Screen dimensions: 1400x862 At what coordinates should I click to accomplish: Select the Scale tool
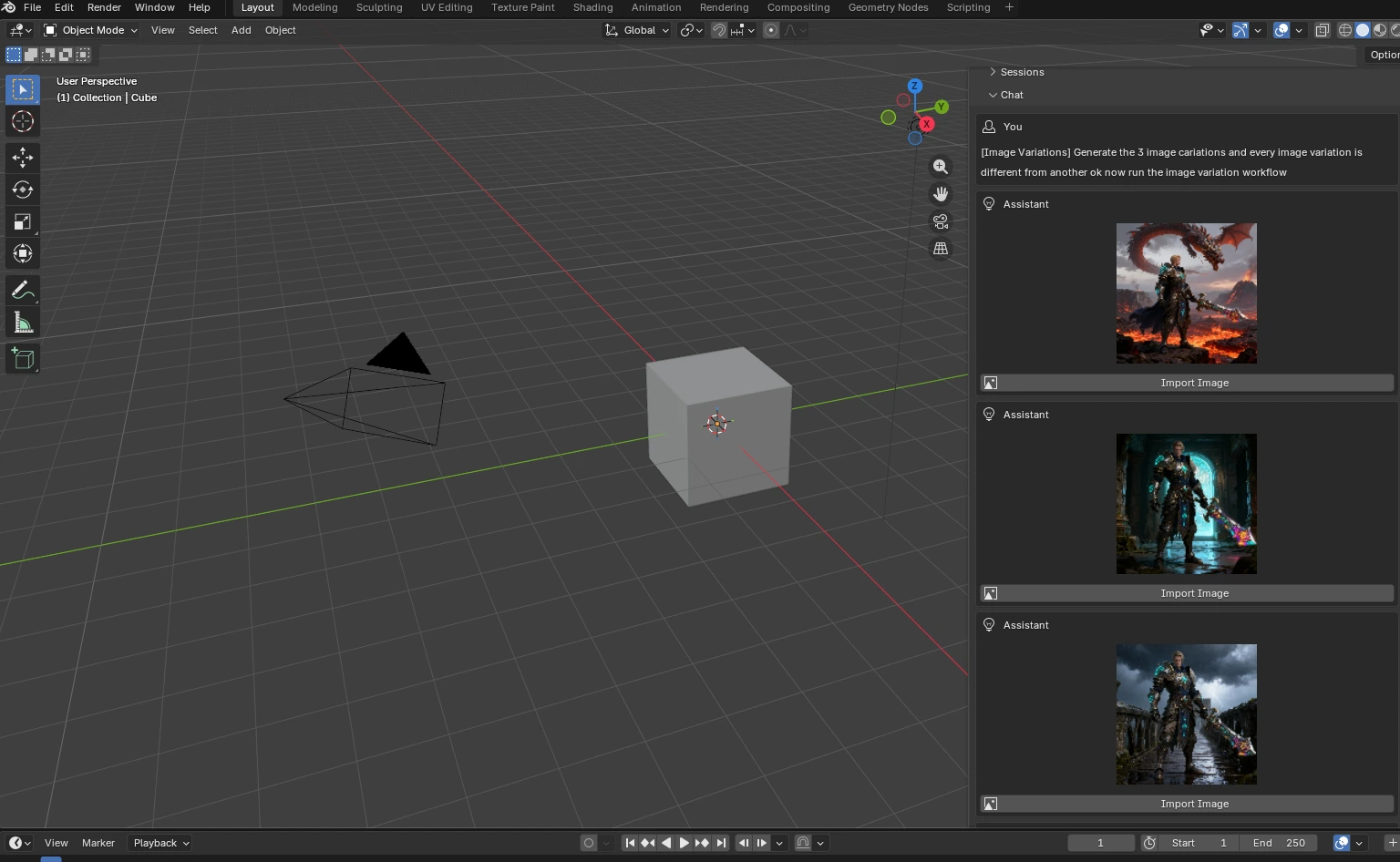[x=23, y=221]
